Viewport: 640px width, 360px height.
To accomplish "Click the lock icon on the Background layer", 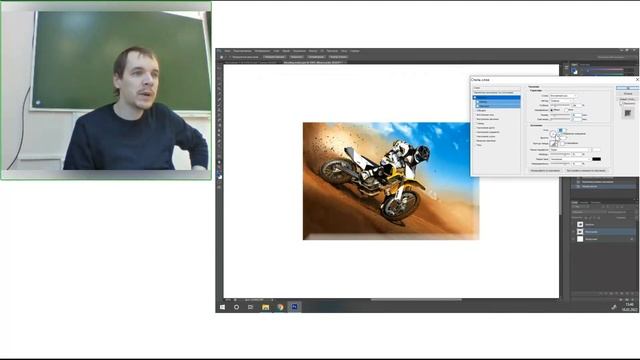I will [632, 239].
